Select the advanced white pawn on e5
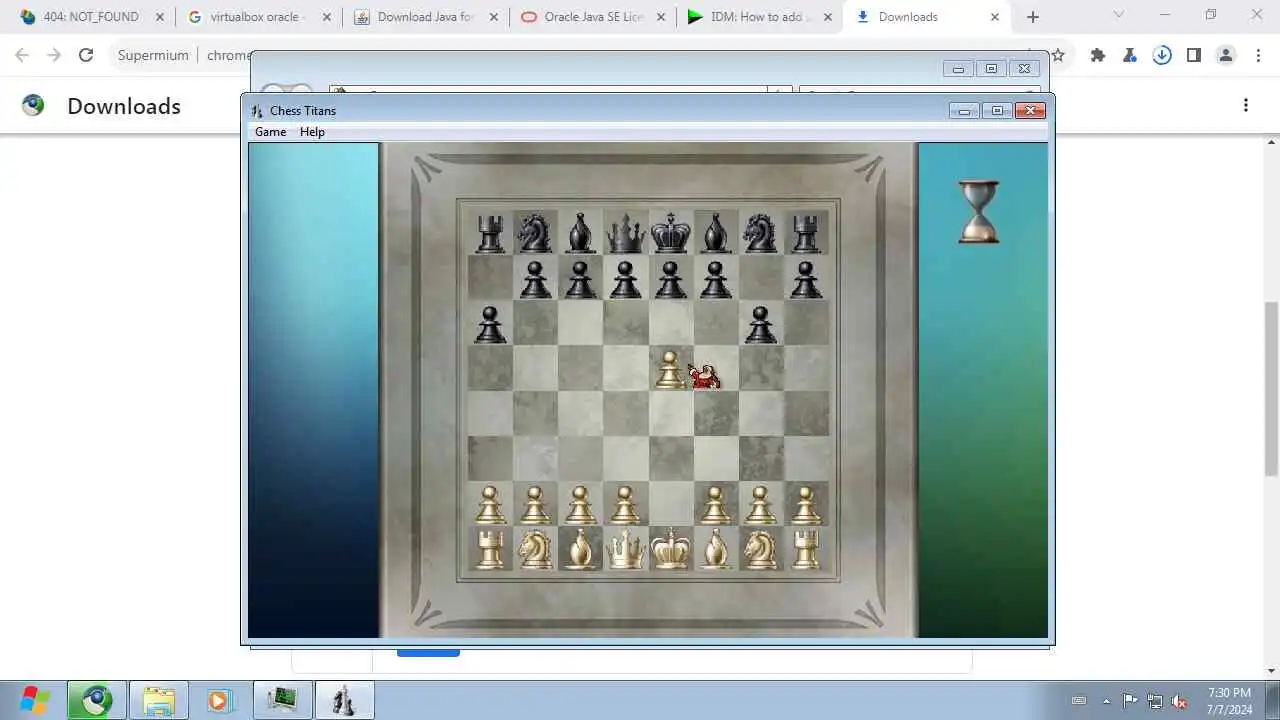The height and width of the screenshot is (720, 1280). [x=670, y=369]
